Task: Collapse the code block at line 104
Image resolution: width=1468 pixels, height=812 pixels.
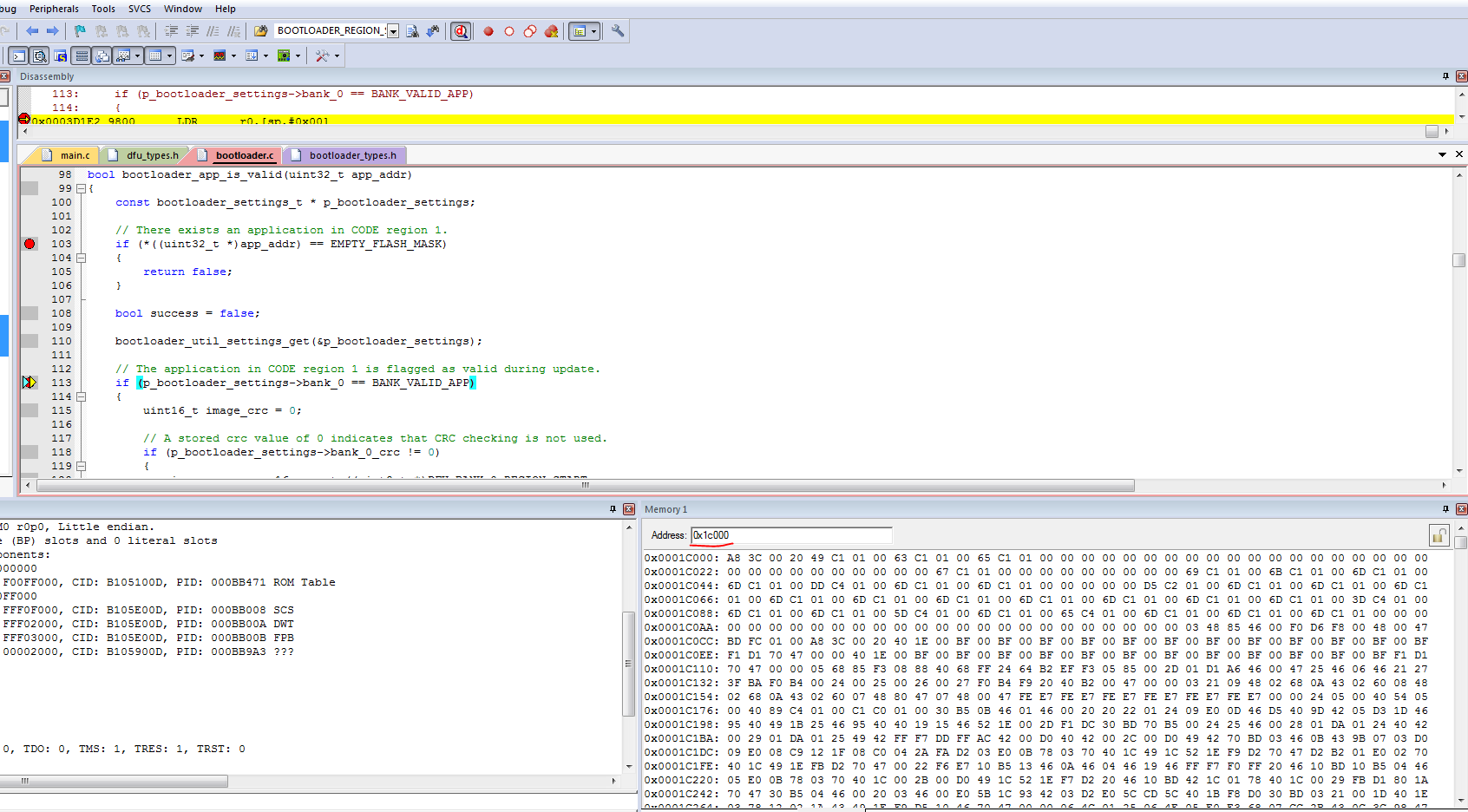Action: pyautogui.click(x=81, y=258)
